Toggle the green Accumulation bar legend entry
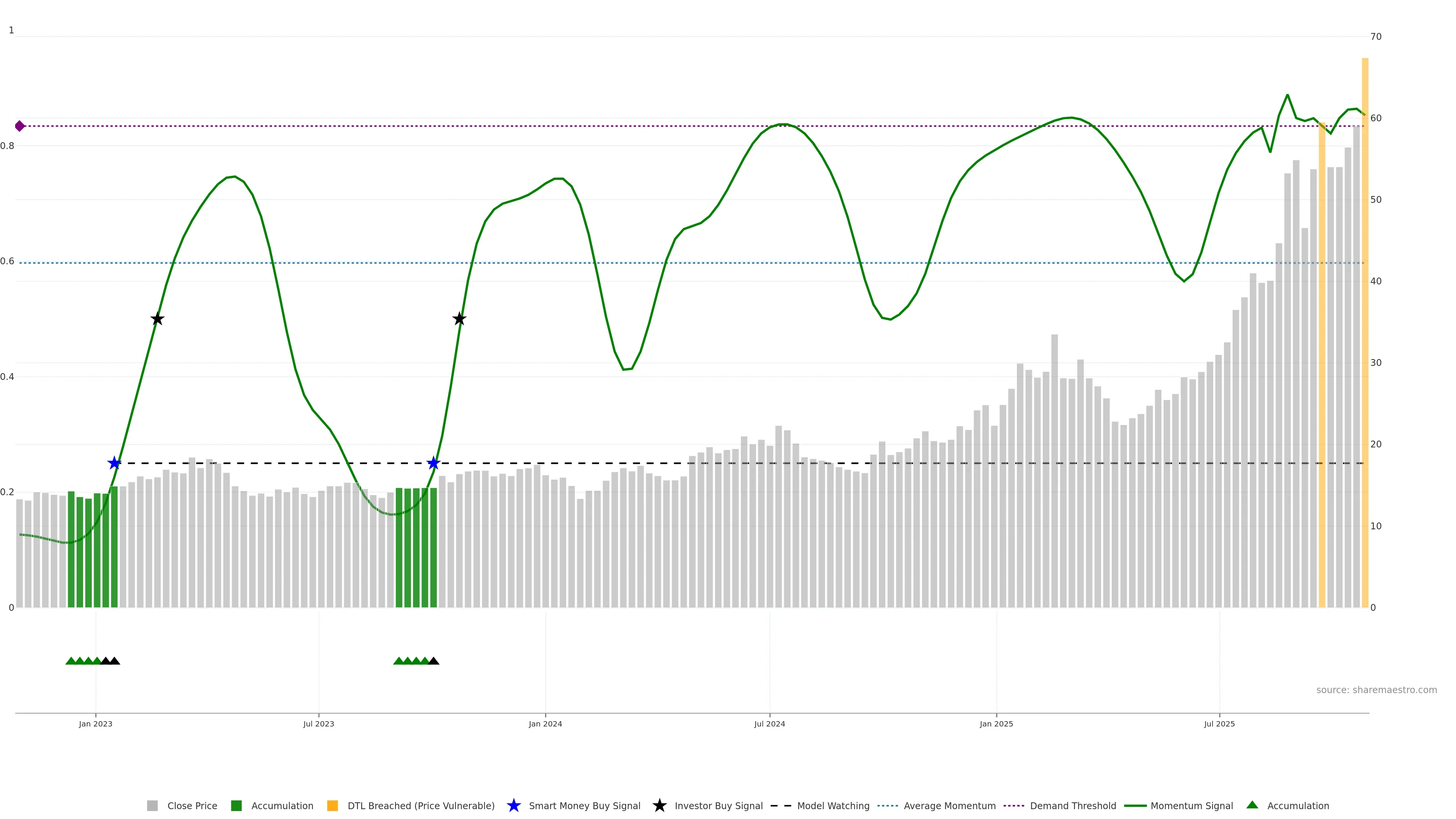1456x819 pixels. coord(236,805)
